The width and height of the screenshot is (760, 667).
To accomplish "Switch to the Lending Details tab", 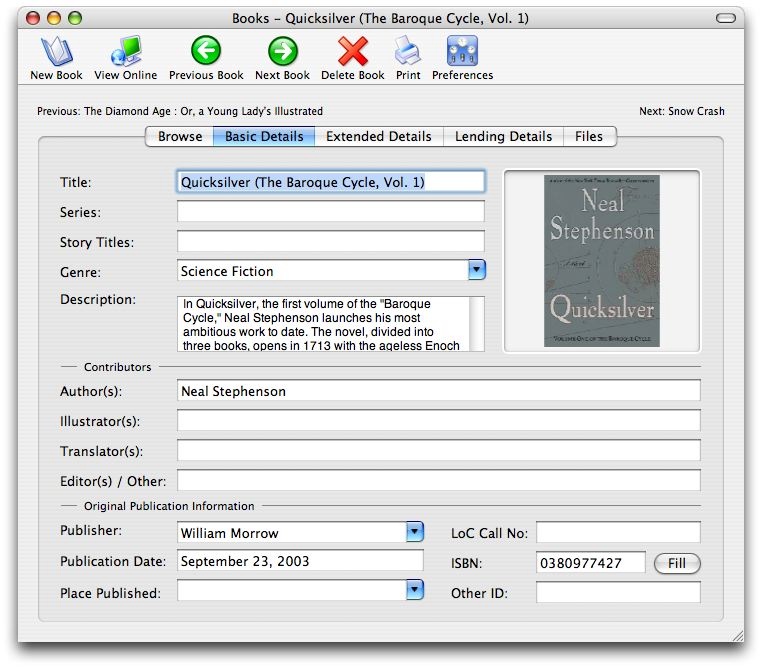I will 503,136.
